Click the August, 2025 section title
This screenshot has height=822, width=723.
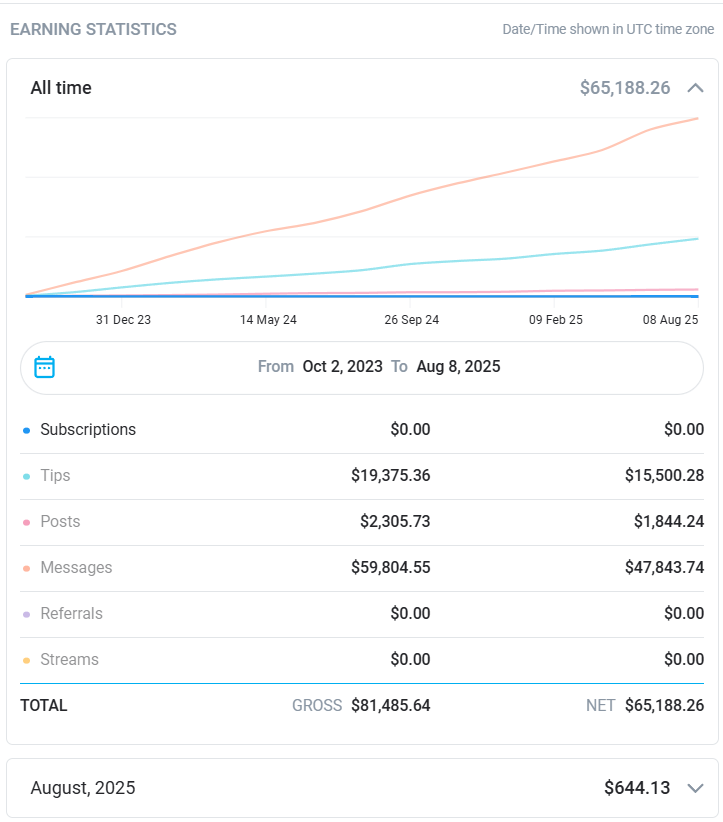pyautogui.click(x=83, y=788)
